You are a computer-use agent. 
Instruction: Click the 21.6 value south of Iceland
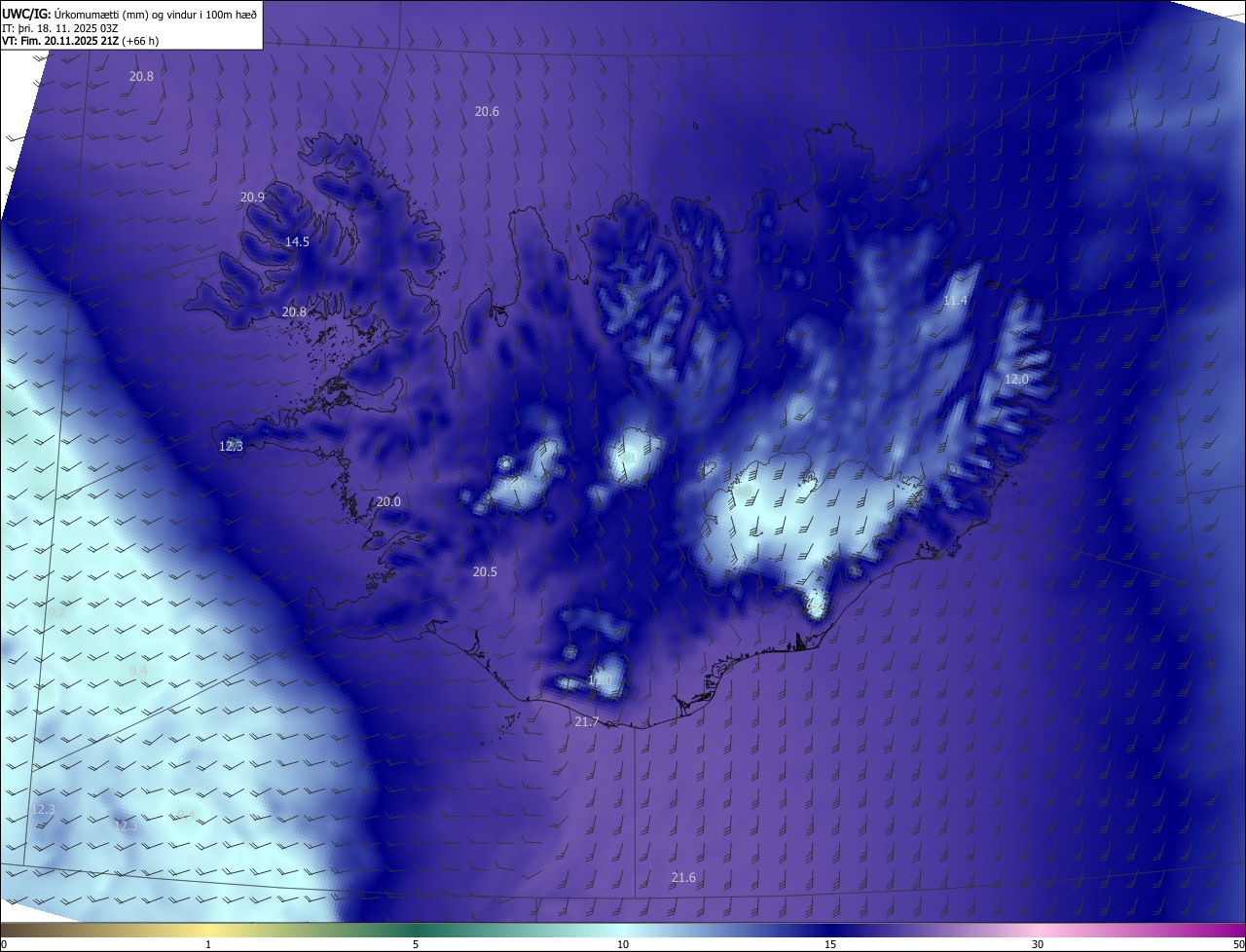coord(683,878)
